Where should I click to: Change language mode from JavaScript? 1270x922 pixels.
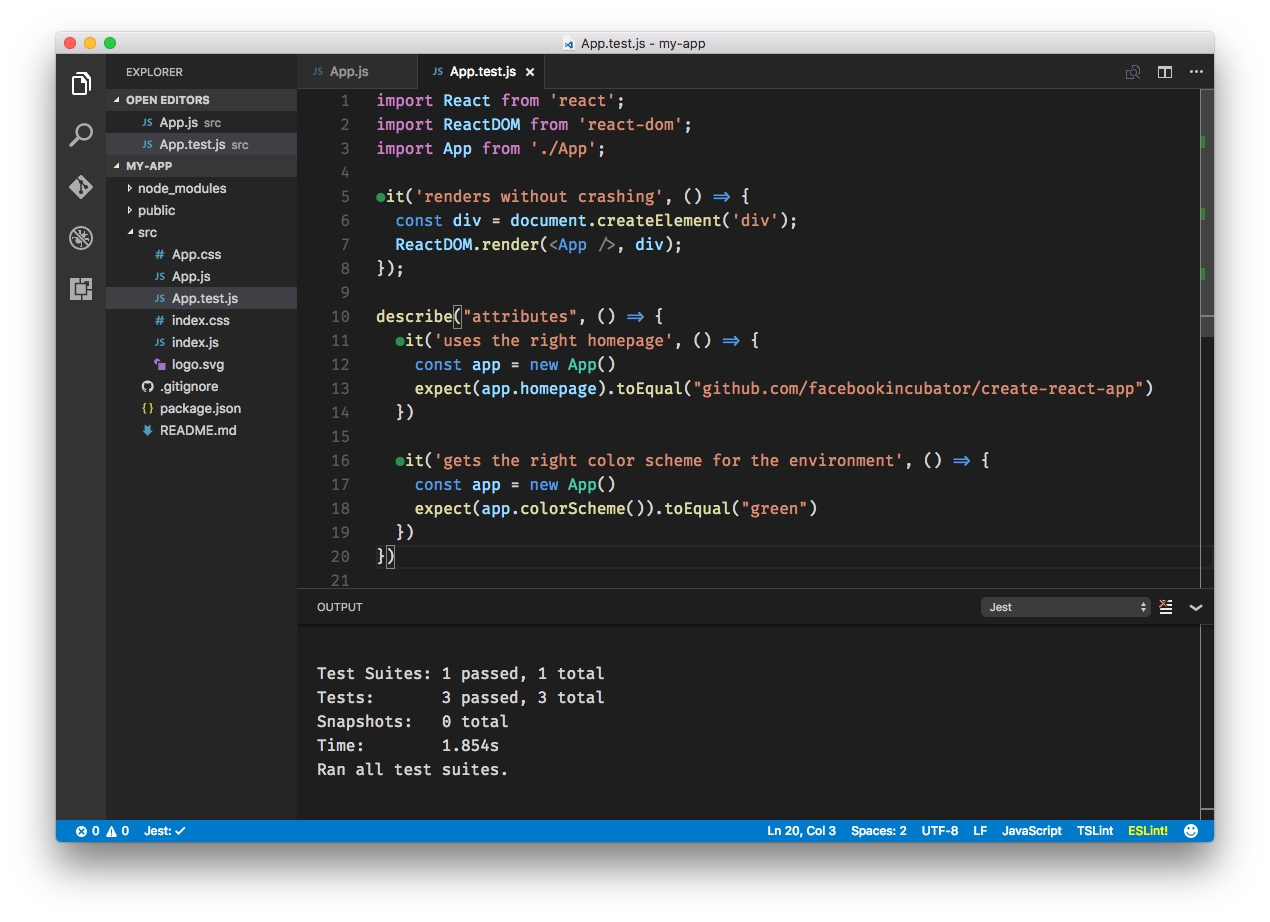pyautogui.click(x=1031, y=831)
